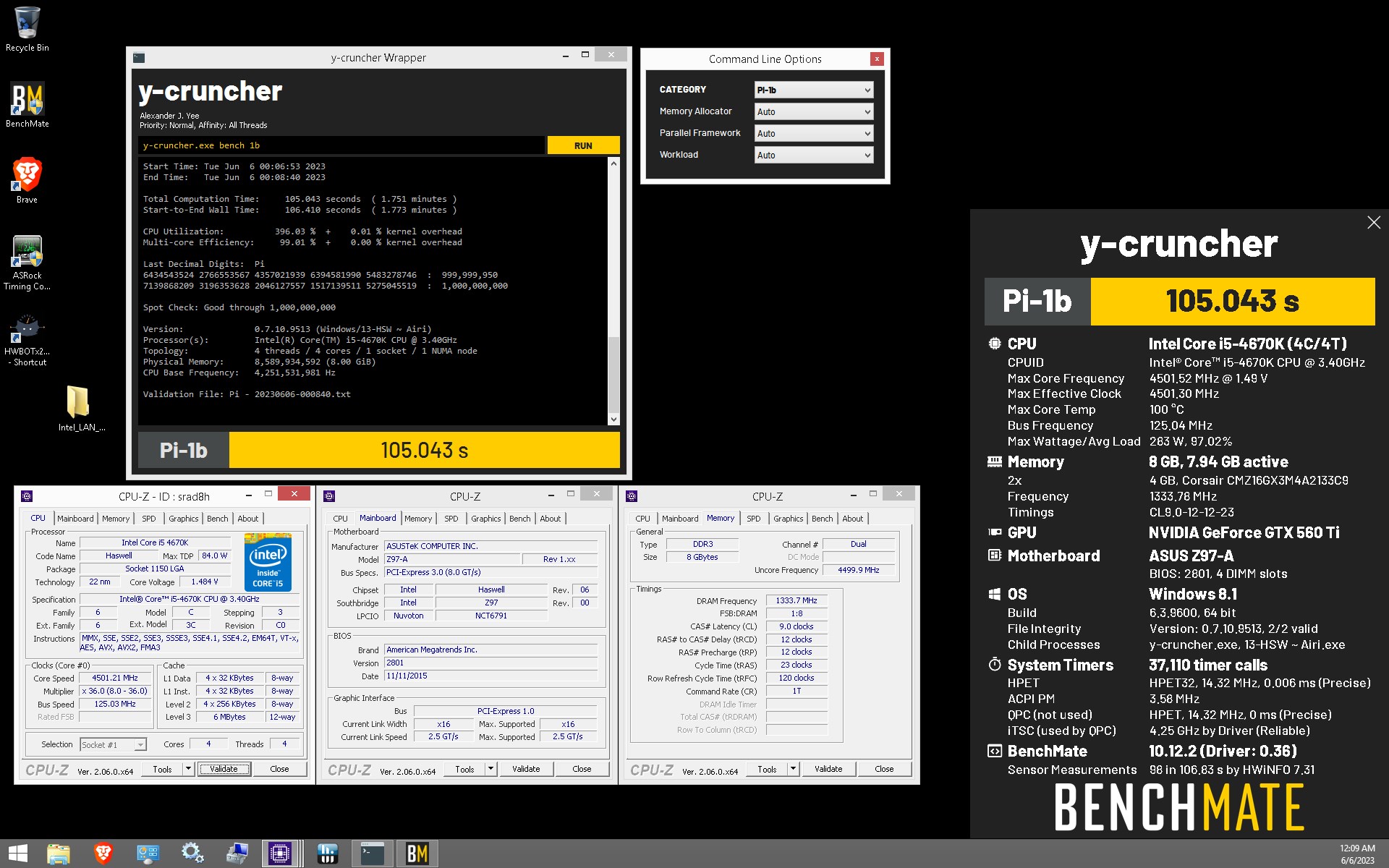Click the Z97-A model field
The height and width of the screenshot is (868, 1389).
(452, 559)
